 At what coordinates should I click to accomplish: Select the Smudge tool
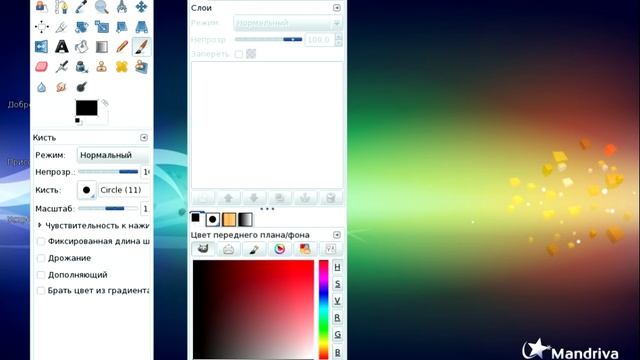61,87
